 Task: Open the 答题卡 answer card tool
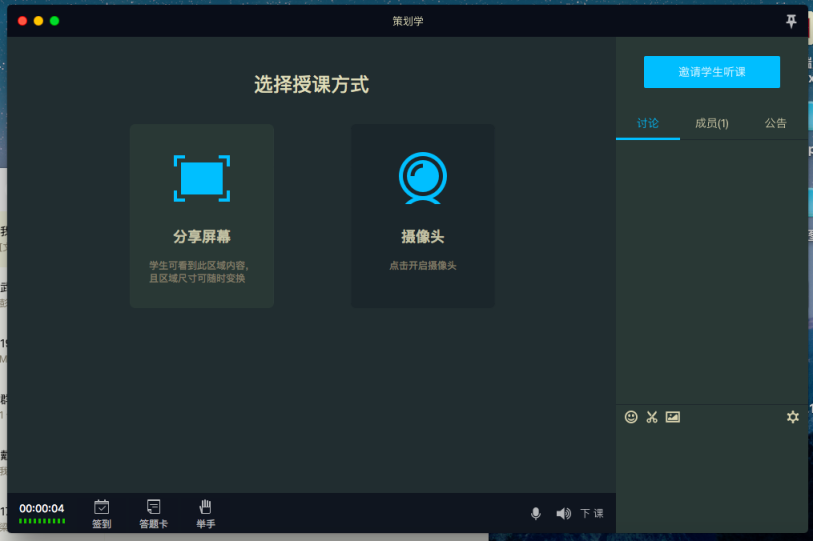[153, 513]
